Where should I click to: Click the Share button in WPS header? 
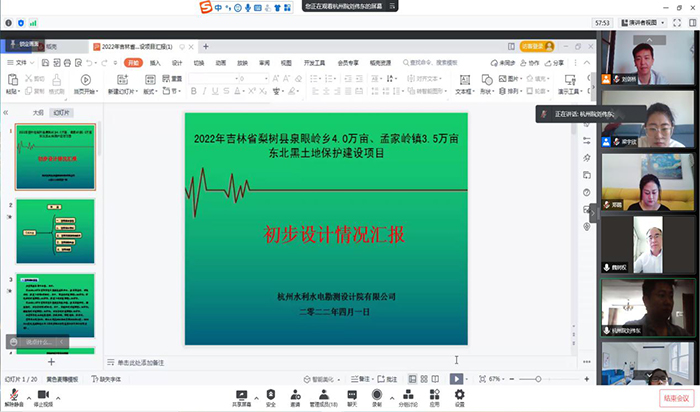[x=554, y=63]
